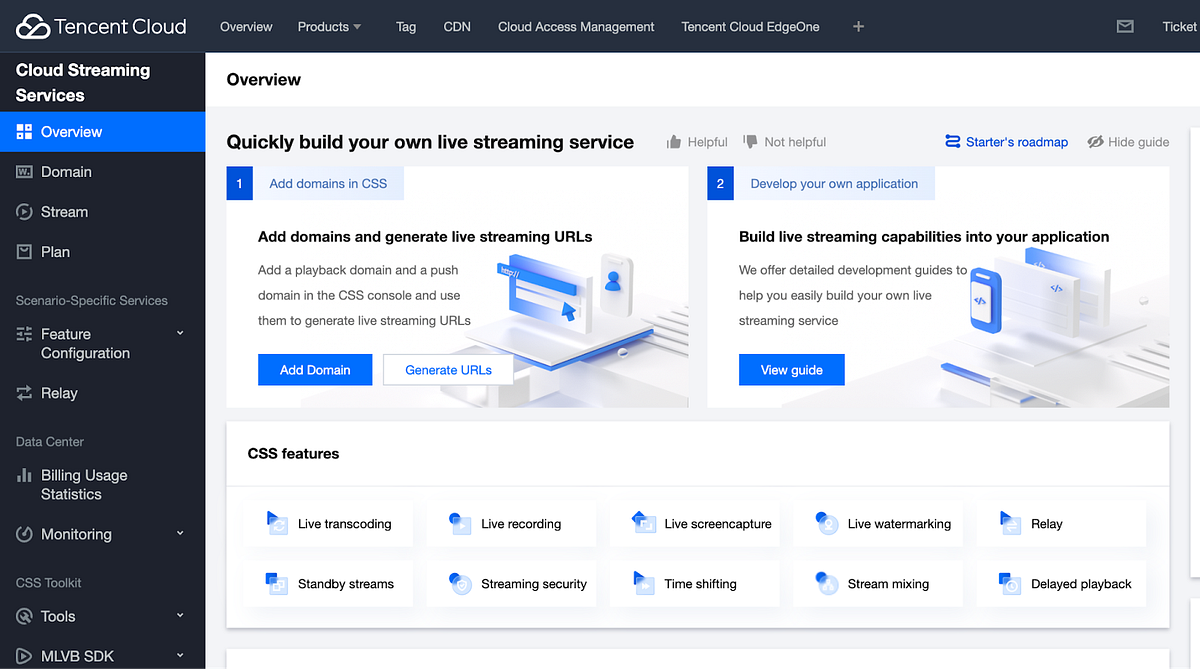Switch to the CDN tab
Screen dimensions: 1200x669
click(457, 26)
